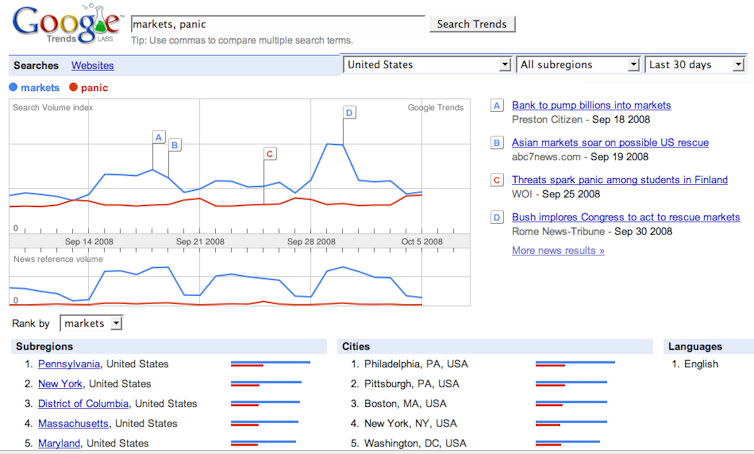754x454 pixels.
Task: Click the blue dot next to markets legend
Action: (13, 87)
